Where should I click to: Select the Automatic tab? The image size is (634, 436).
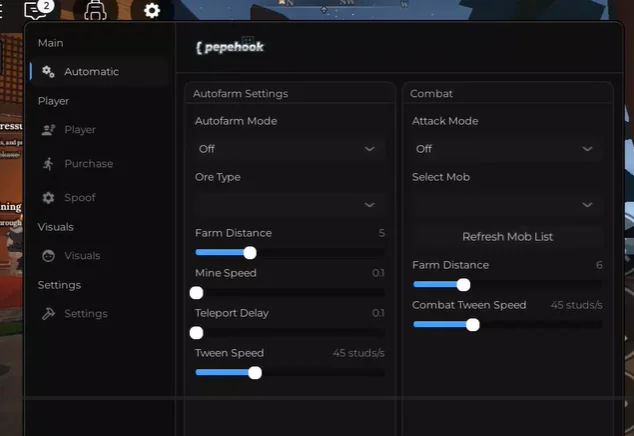click(100, 72)
